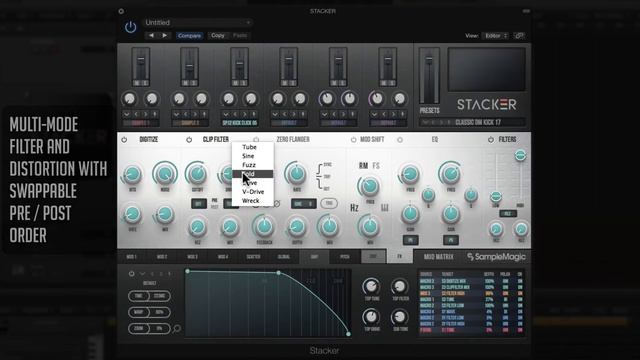
Task: Click next sample arrow on first channel
Action: tap(145, 114)
